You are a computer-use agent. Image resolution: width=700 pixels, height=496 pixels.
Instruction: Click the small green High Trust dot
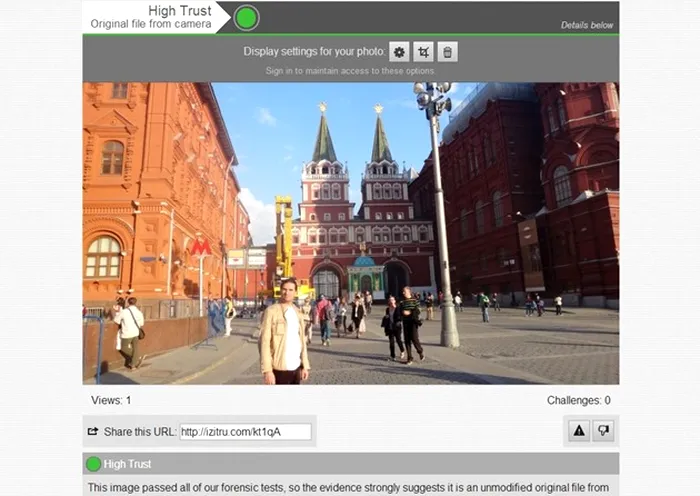[93, 464]
